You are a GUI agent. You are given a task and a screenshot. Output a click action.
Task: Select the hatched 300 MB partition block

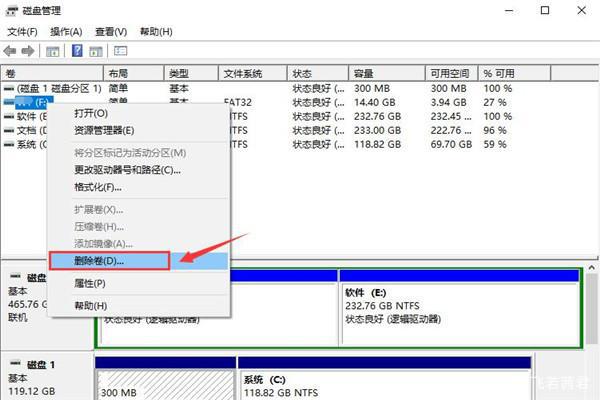pos(165,379)
